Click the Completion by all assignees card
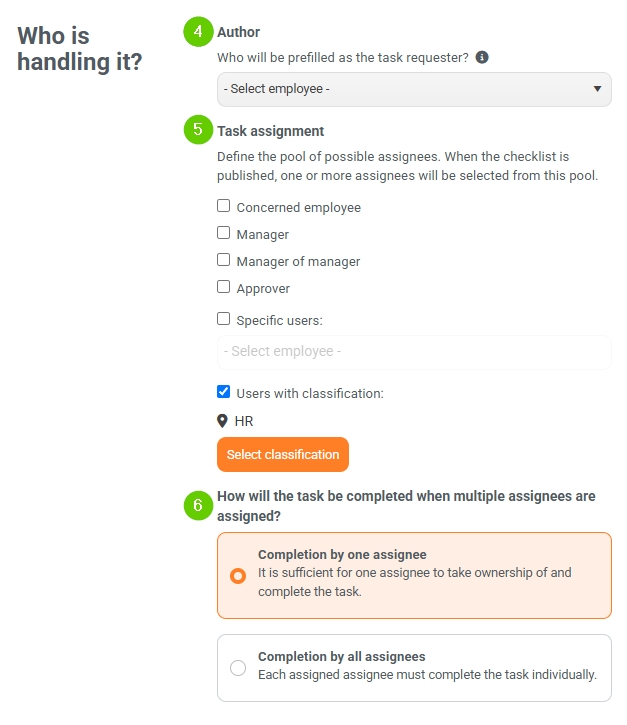The height and width of the screenshot is (725, 627). pyautogui.click(x=414, y=668)
